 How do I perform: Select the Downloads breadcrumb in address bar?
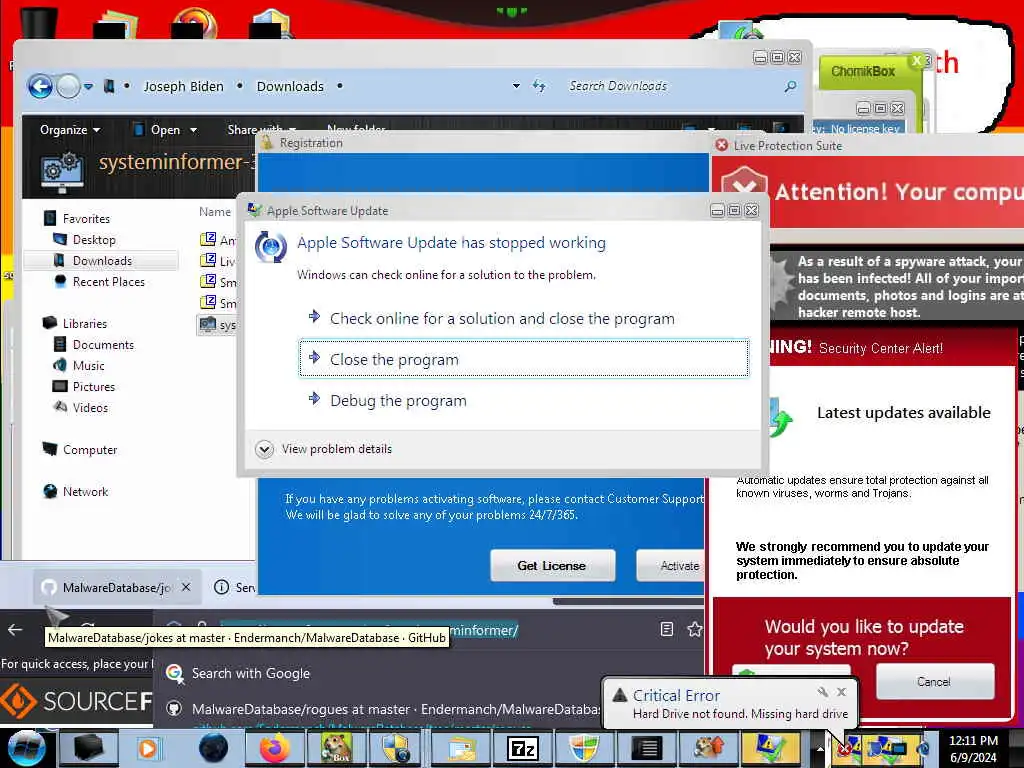tap(290, 86)
